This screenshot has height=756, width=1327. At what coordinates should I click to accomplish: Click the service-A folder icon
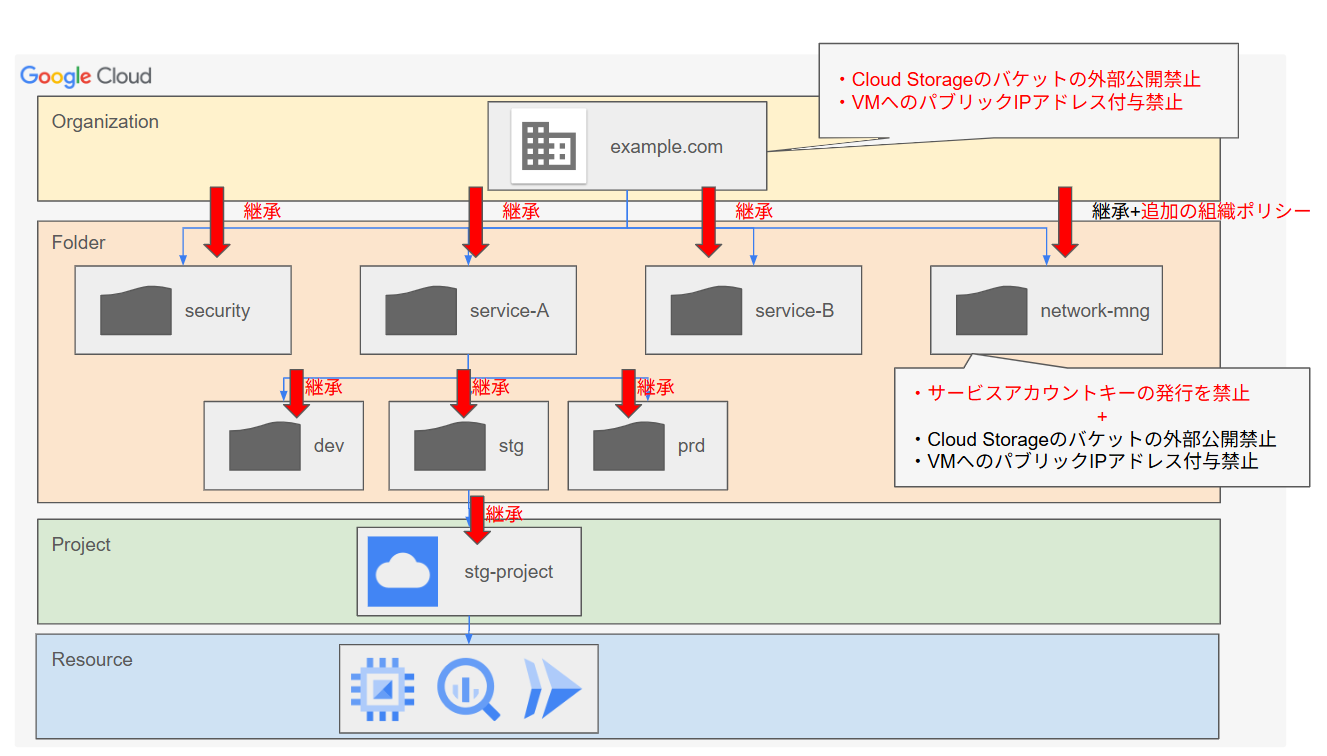(420, 310)
